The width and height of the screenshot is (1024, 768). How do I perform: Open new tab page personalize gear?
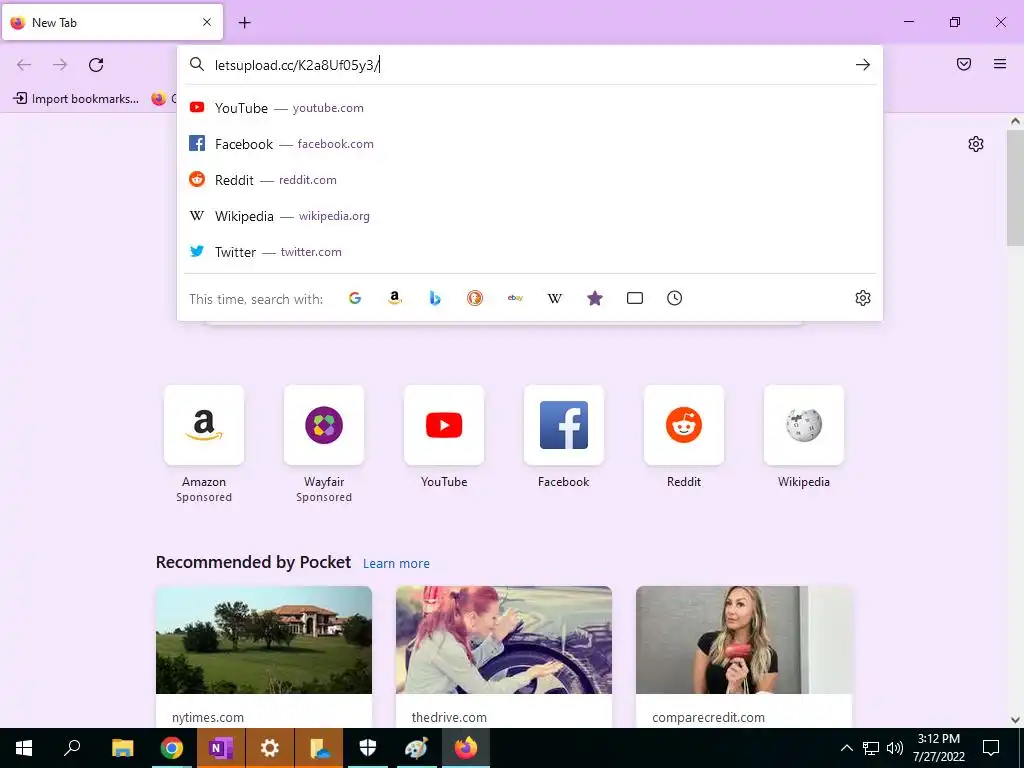pyautogui.click(x=976, y=144)
